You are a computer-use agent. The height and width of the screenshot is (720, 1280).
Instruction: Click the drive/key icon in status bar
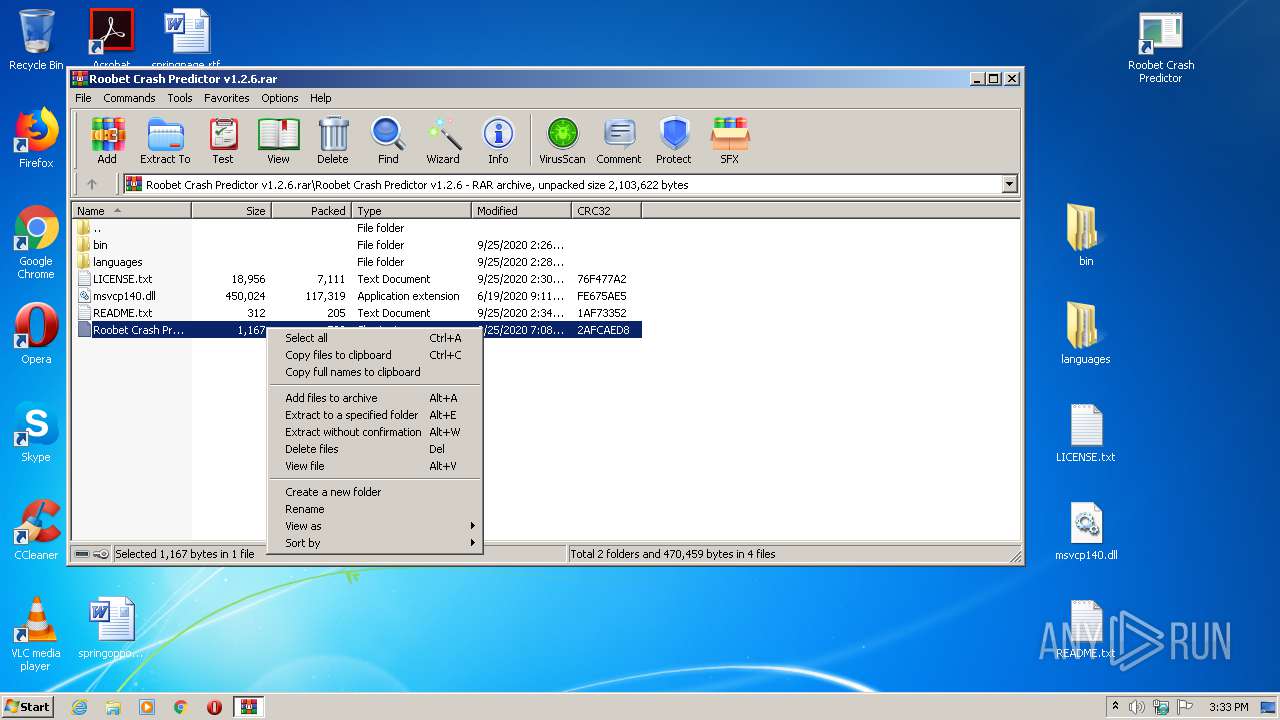coord(92,554)
